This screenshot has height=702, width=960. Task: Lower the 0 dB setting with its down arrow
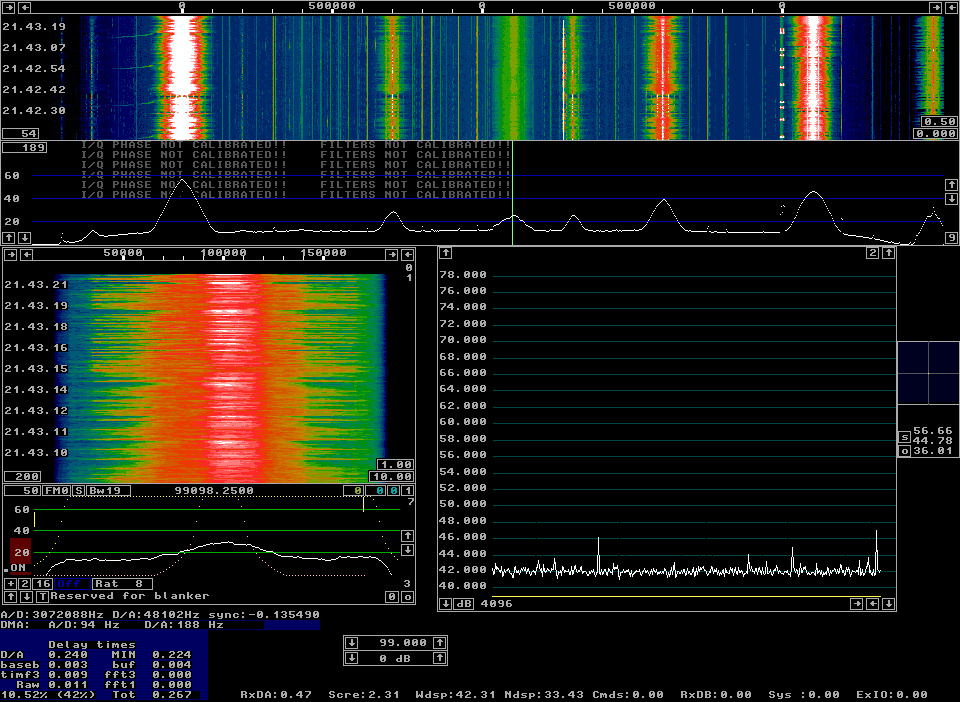pyautogui.click(x=351, y=659)
